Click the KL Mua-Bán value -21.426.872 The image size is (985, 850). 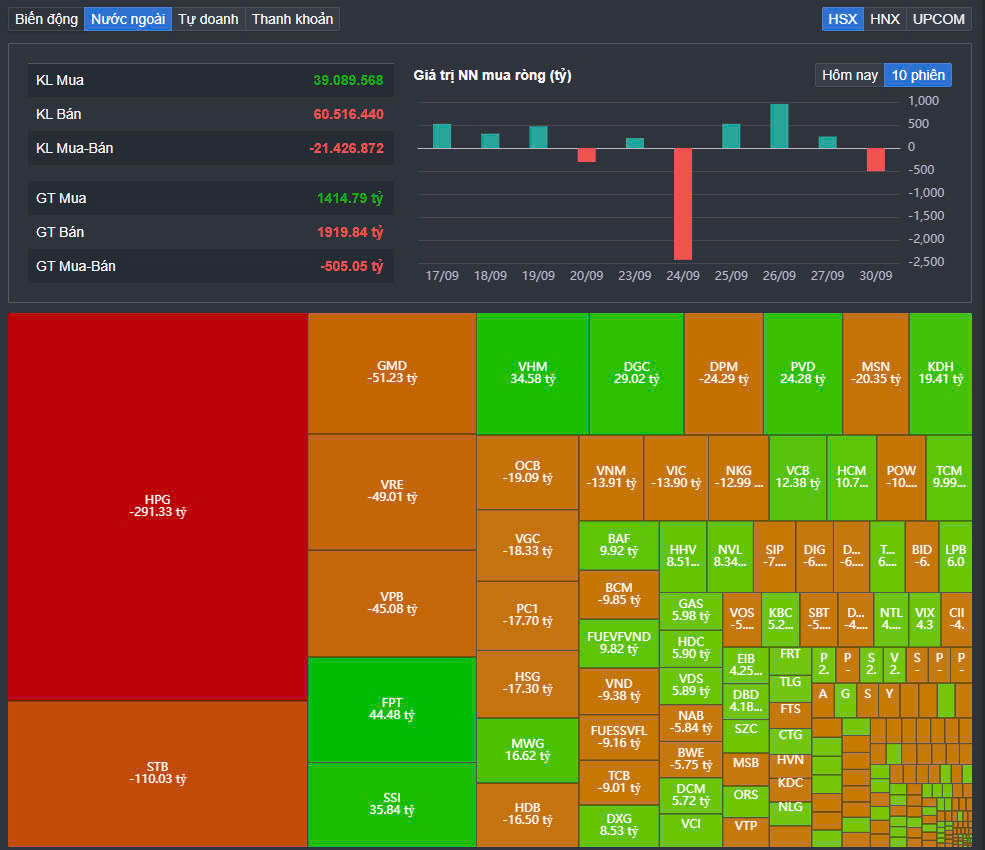click(x=346, y=148)
